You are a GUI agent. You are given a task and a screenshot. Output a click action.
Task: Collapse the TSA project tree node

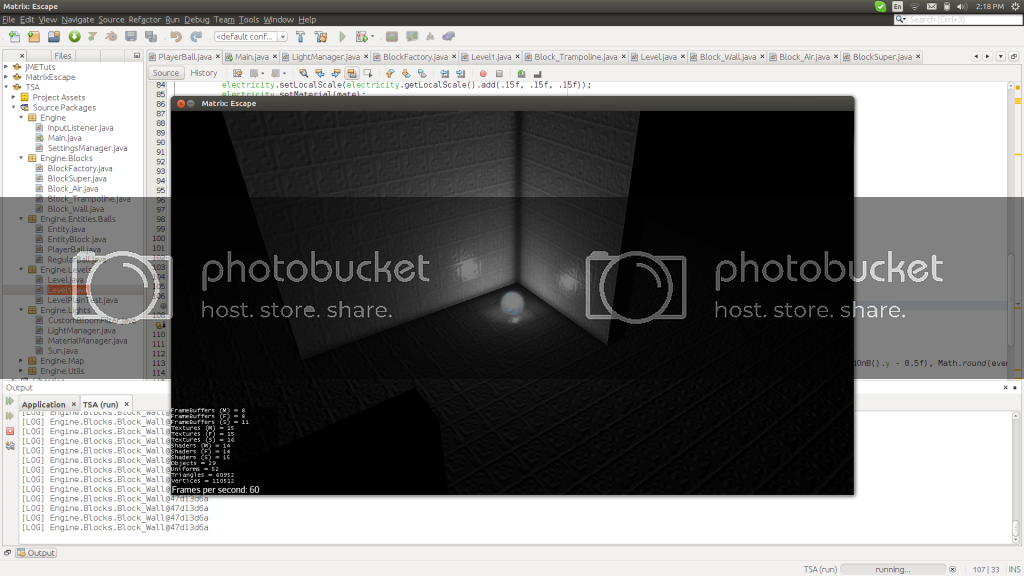tap(8, 87)
